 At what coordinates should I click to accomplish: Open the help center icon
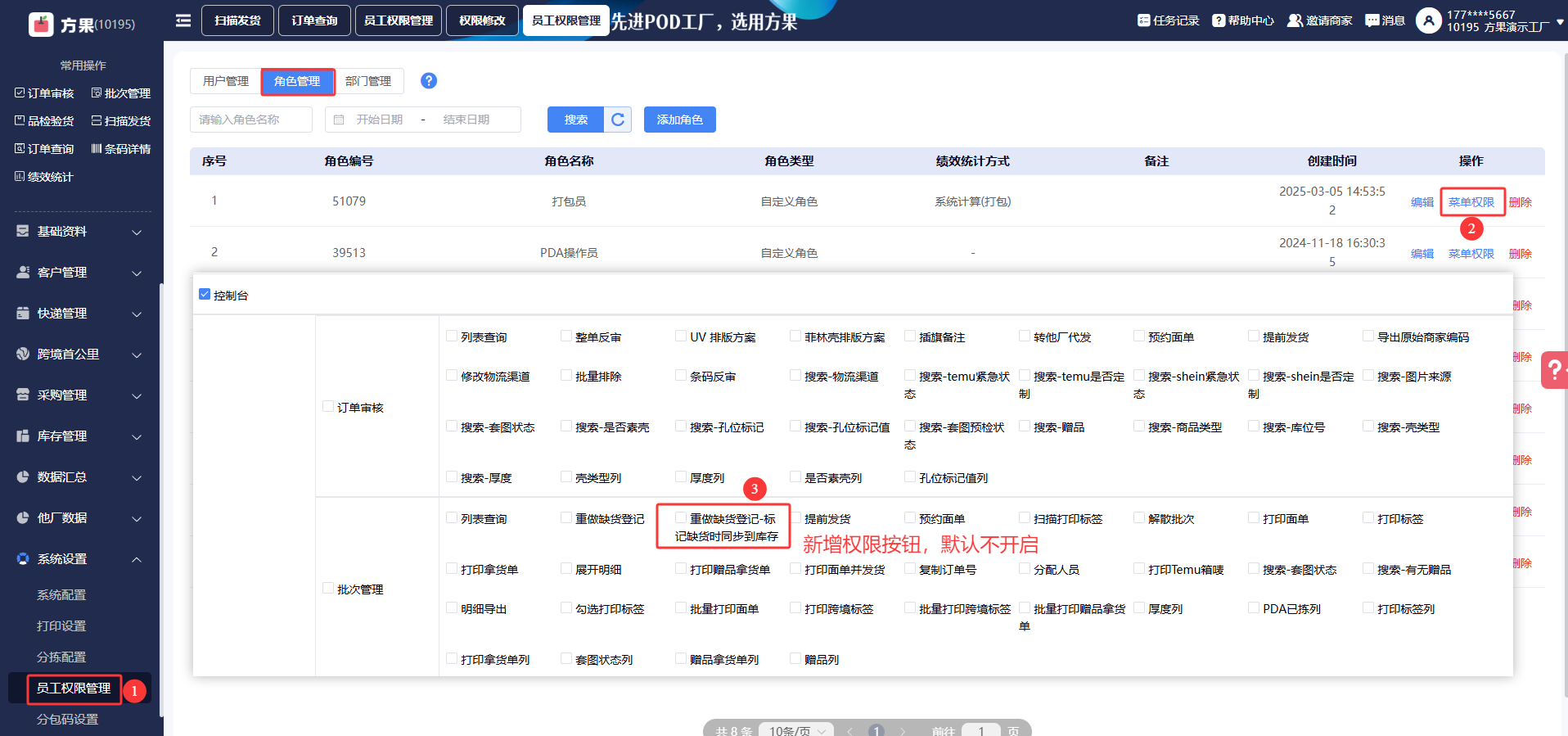[x=1219, y=20]
